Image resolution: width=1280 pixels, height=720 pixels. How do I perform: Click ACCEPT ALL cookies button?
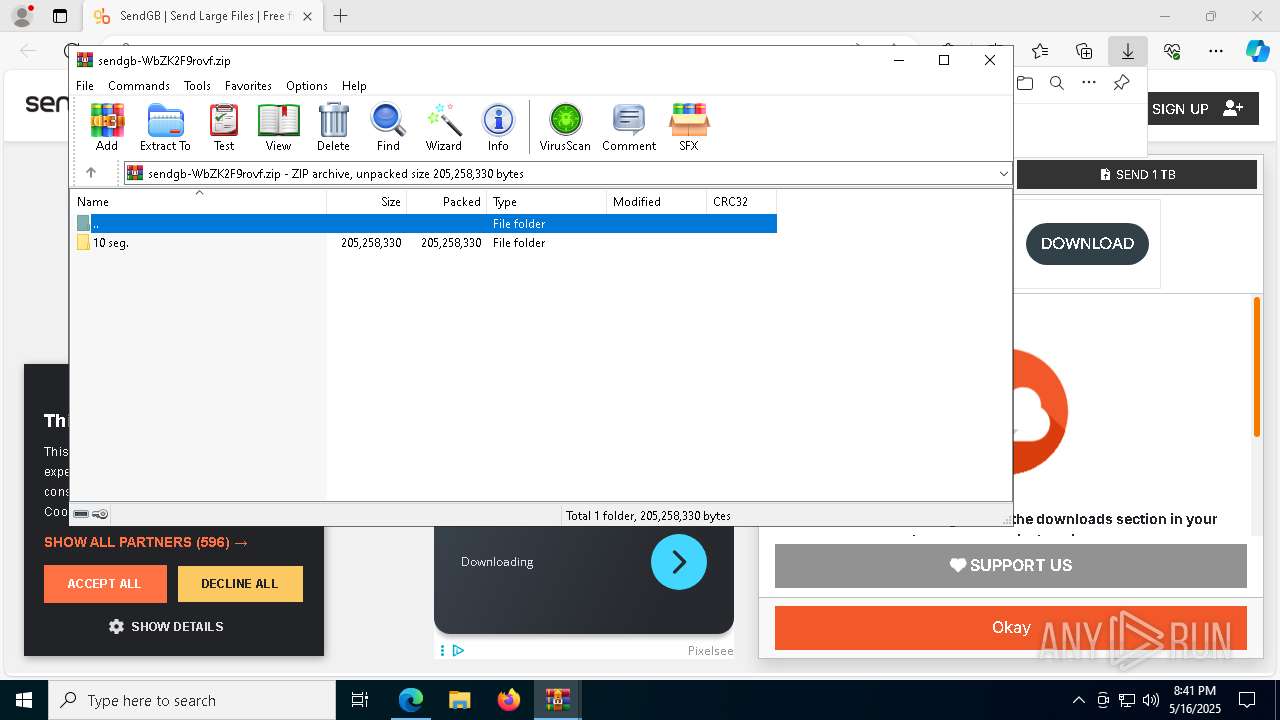pos(105,584)
